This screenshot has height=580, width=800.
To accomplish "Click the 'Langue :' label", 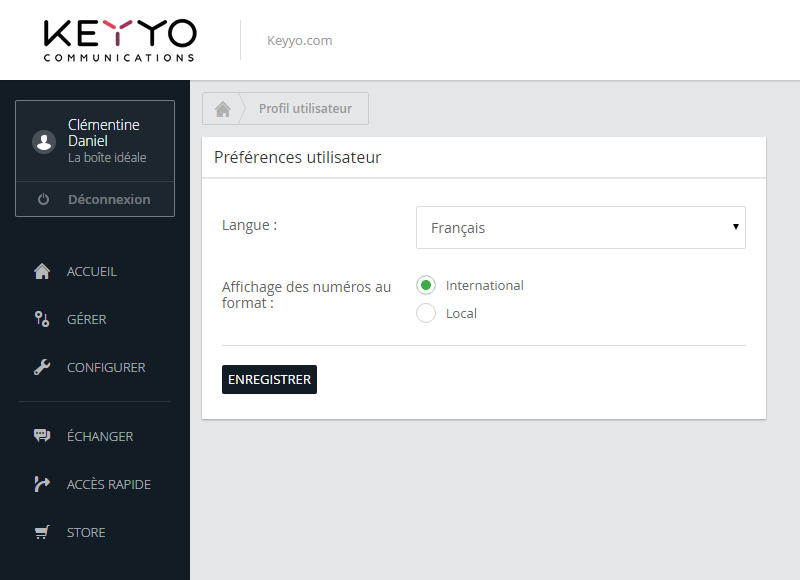I will [x=249, y=225].
